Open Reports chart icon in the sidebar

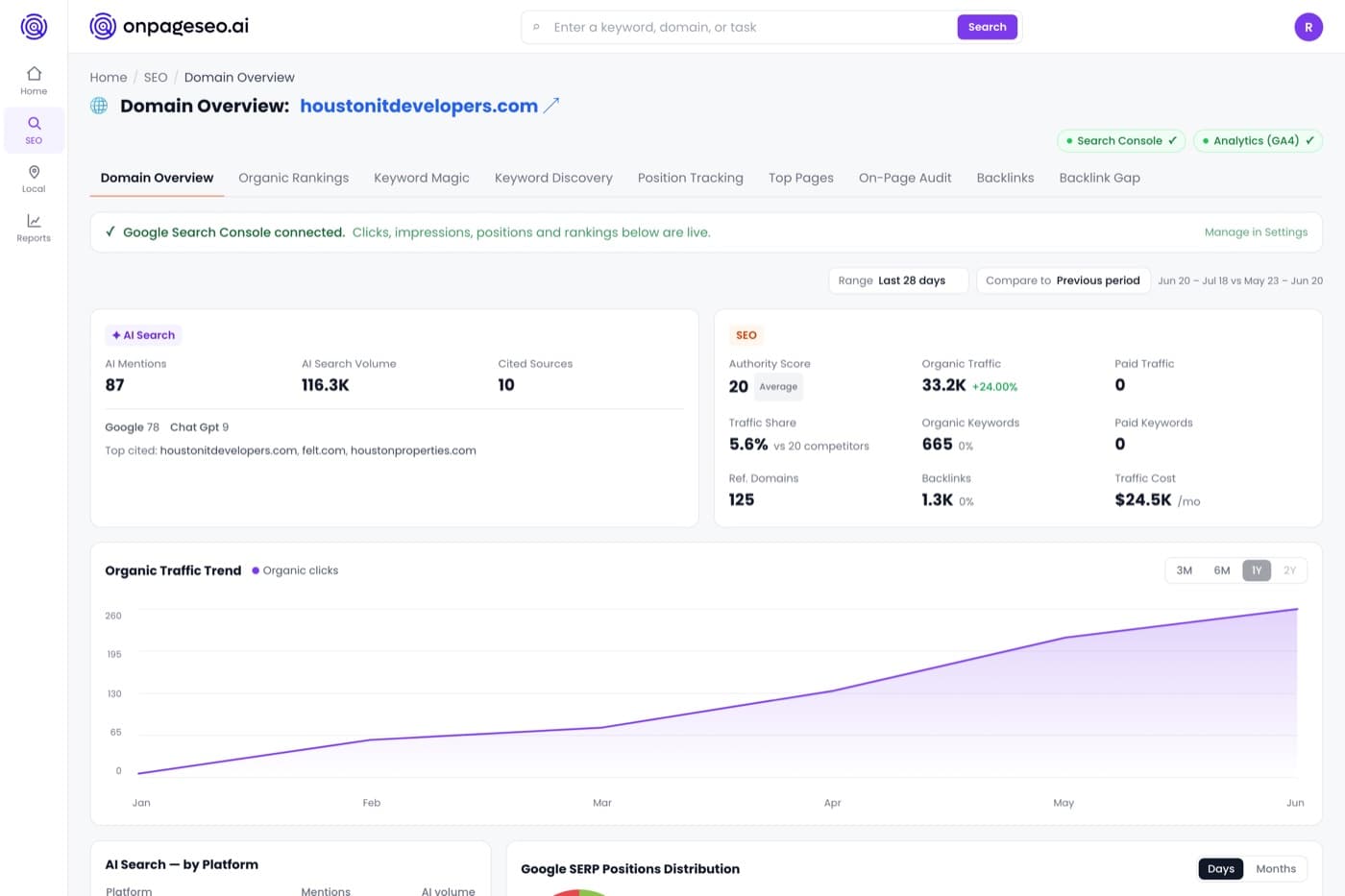34,228
